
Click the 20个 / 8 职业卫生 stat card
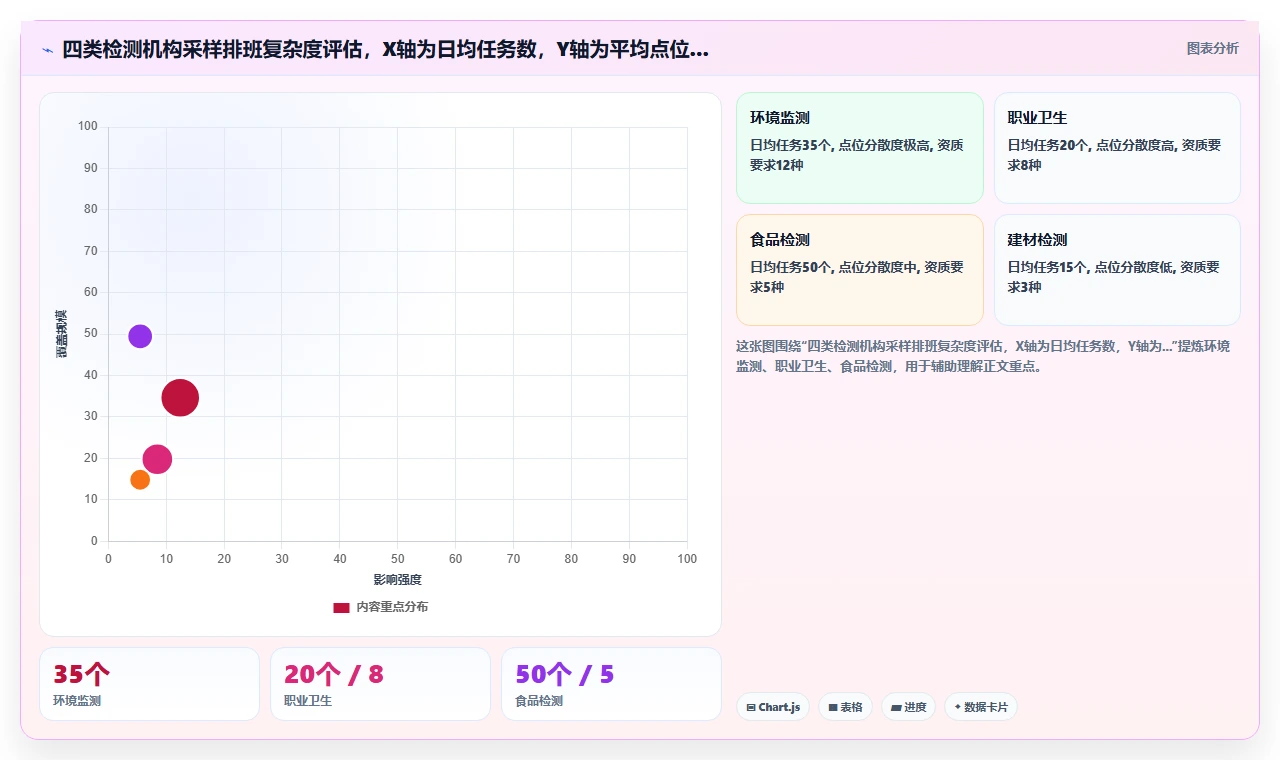[x=380, y=684]
